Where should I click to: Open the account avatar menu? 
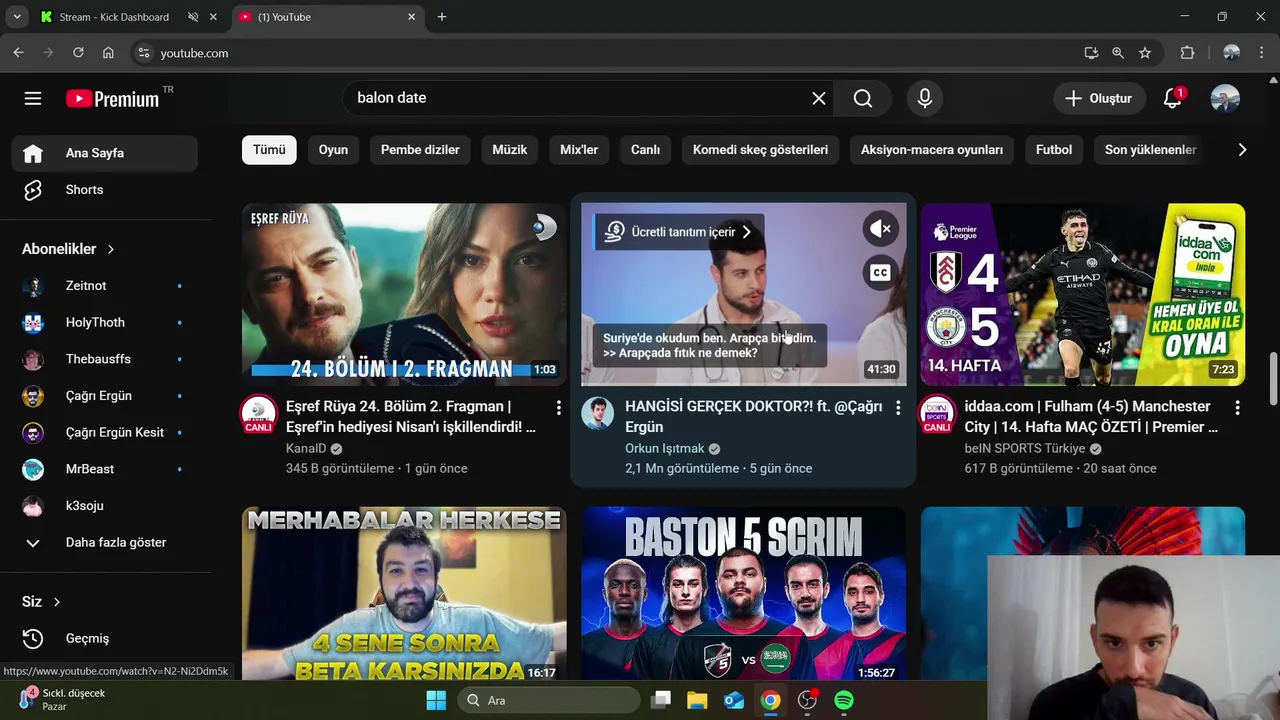pyautogui.click(x=1225, y=98)
